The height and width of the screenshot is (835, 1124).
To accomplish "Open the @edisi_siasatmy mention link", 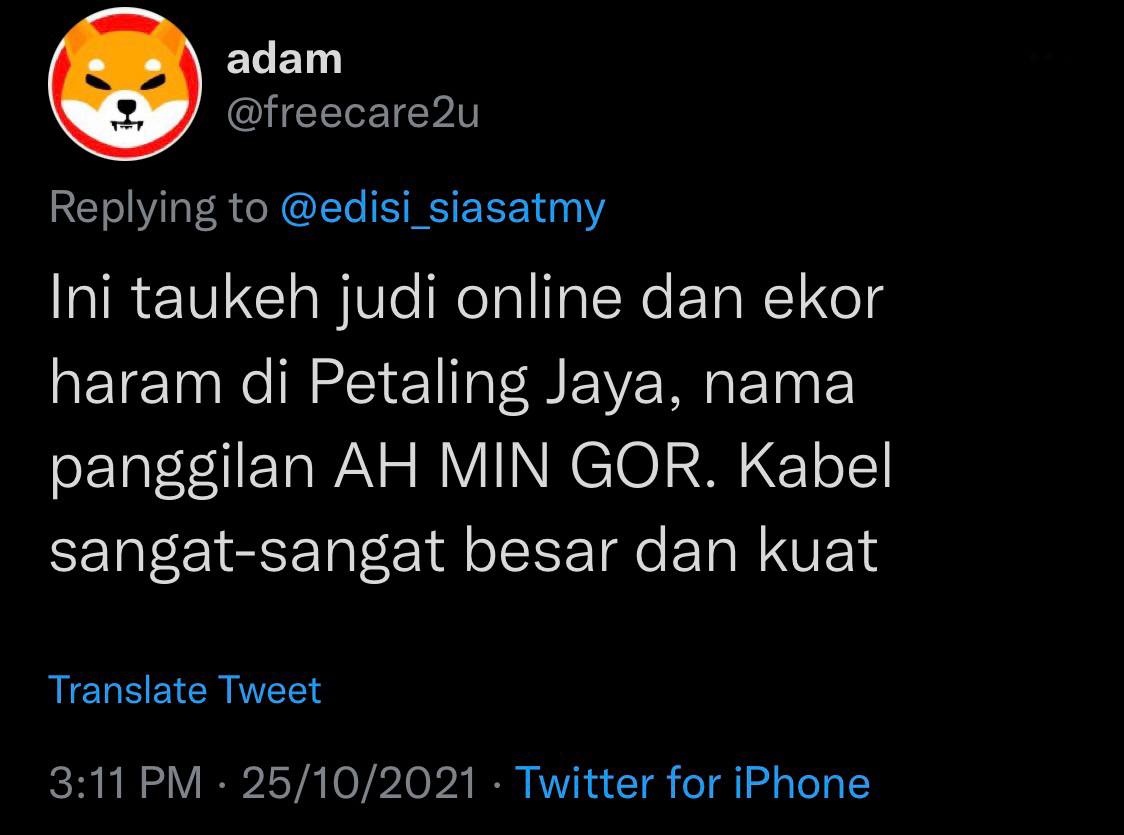I will point(443,209).
